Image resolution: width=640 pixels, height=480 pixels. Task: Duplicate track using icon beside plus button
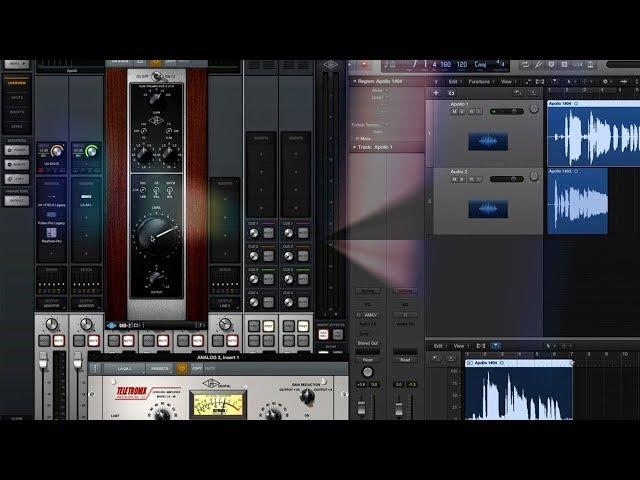[451, 93]
